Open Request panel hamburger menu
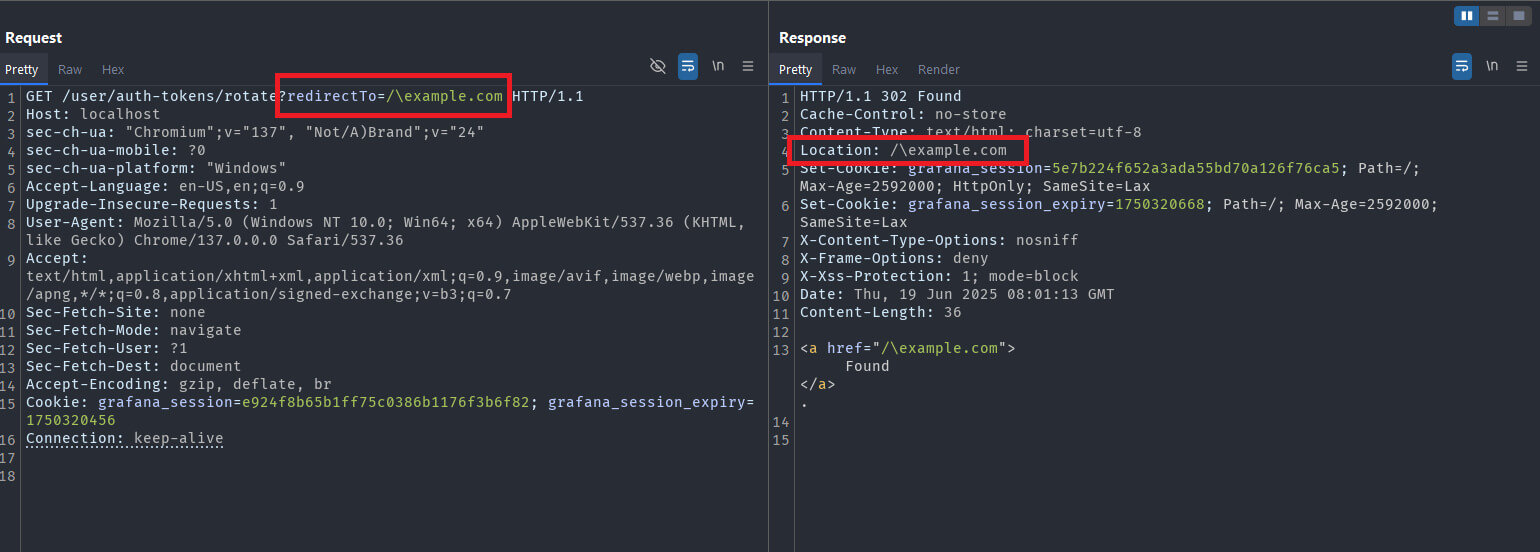This screenshot has width=1540, height=552. (x=748, y=66)
